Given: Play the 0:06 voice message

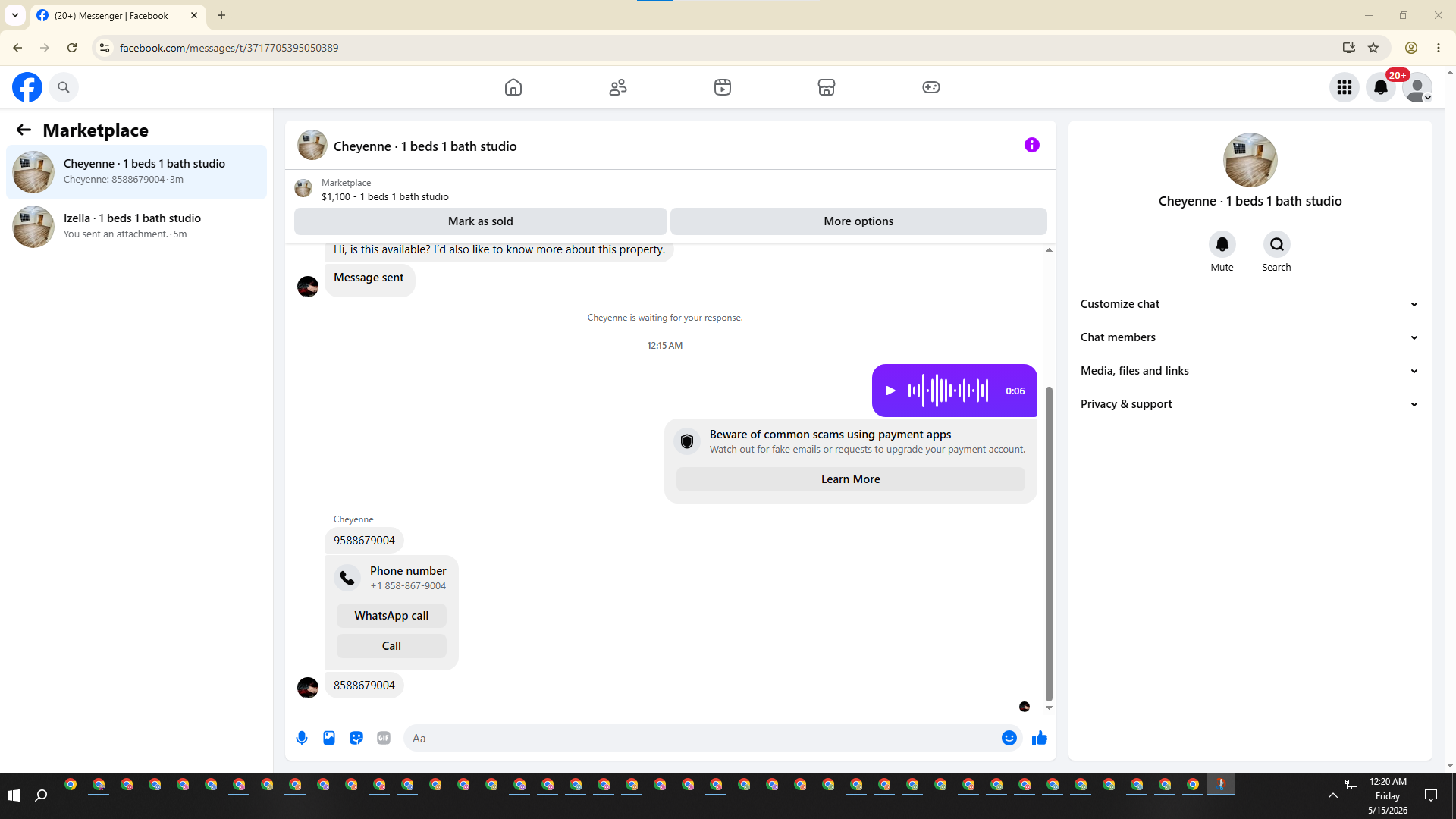Looking at the screenshot, I should pyautogui.click(x=891, y=391).
